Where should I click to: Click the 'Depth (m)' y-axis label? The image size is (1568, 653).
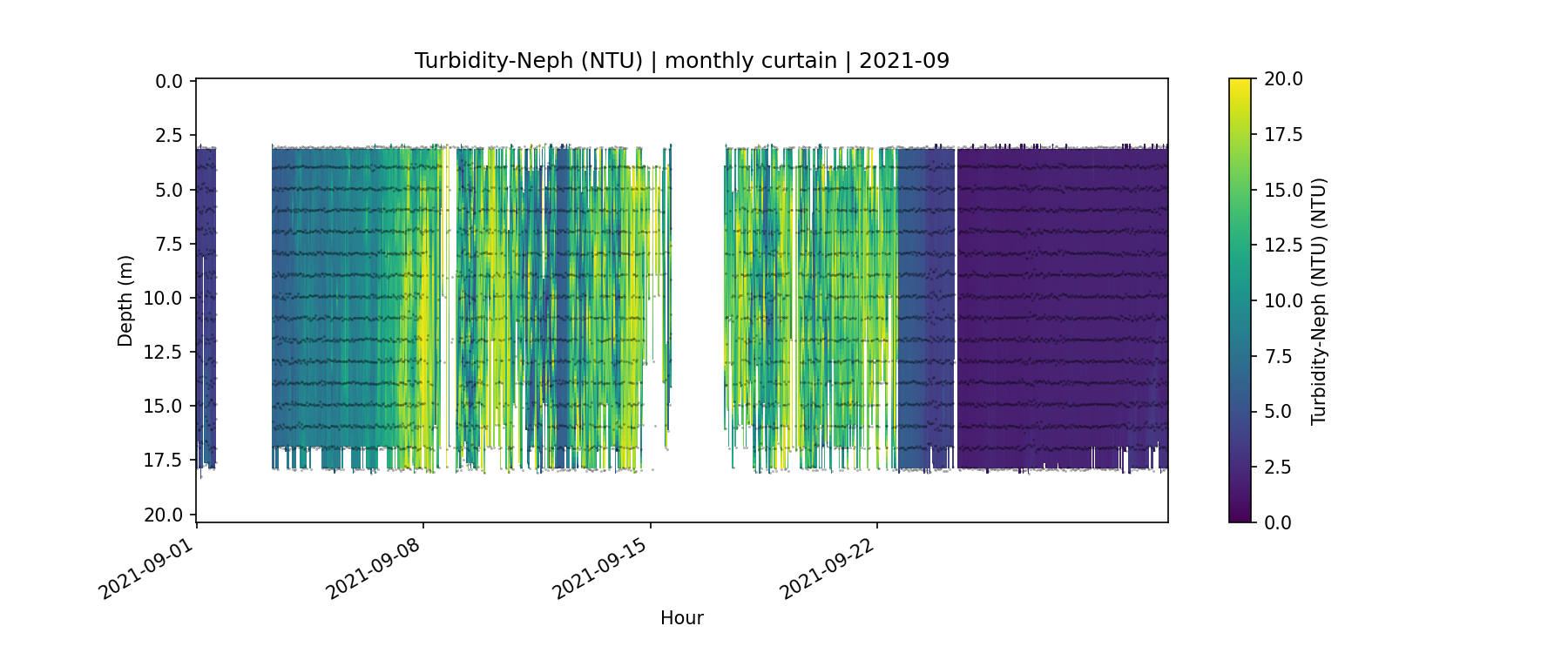pyautogui.click(x=125, y=300)
